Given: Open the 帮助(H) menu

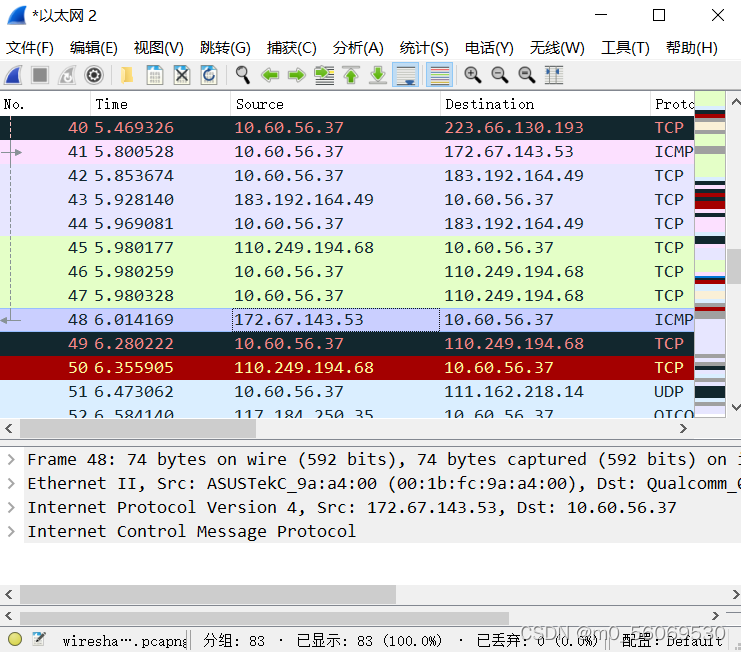Looking at the screenshot, I should point(692,48).
